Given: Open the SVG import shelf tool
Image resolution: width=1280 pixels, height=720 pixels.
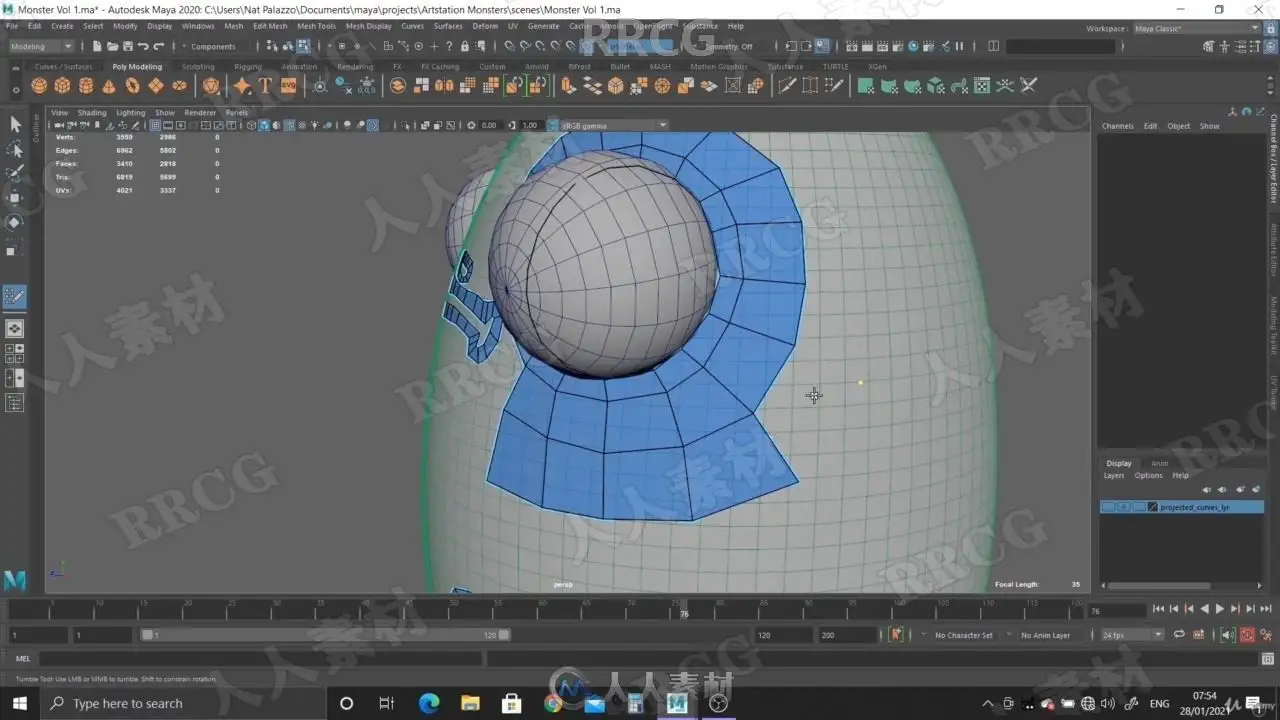Looking at the screenshot, I should click(x=288, y=86).
